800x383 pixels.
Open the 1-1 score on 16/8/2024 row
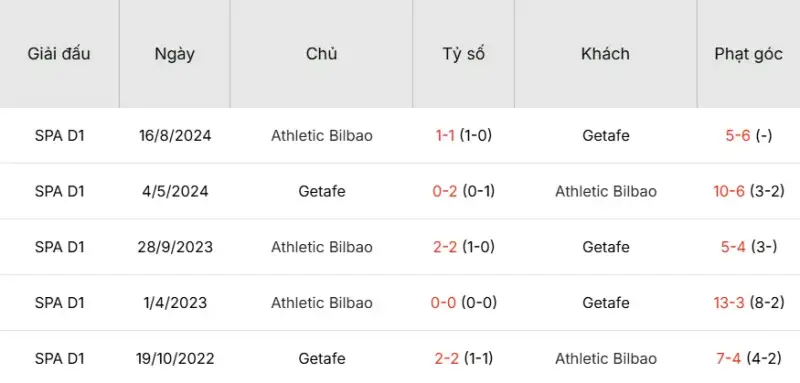pos(445,136)
